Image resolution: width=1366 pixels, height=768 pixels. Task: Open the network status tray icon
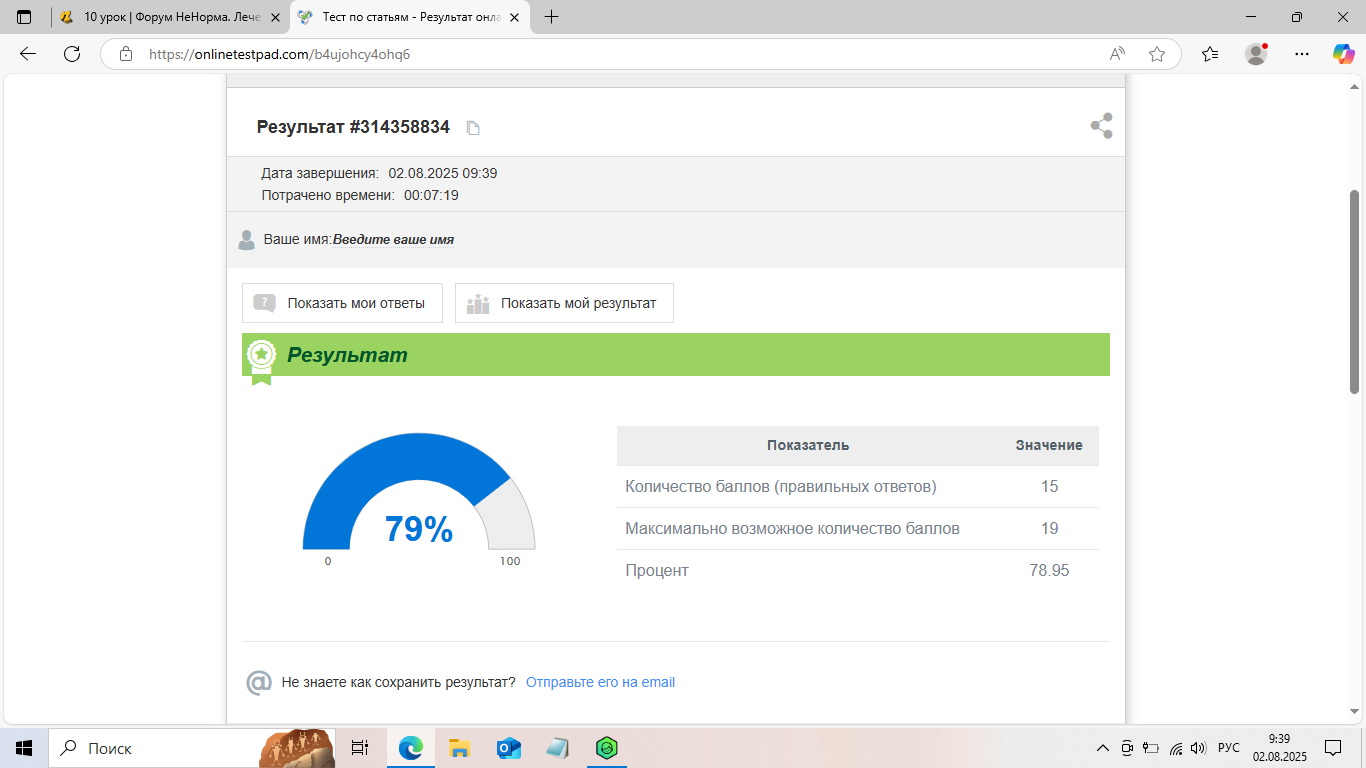pos(1176,748)
